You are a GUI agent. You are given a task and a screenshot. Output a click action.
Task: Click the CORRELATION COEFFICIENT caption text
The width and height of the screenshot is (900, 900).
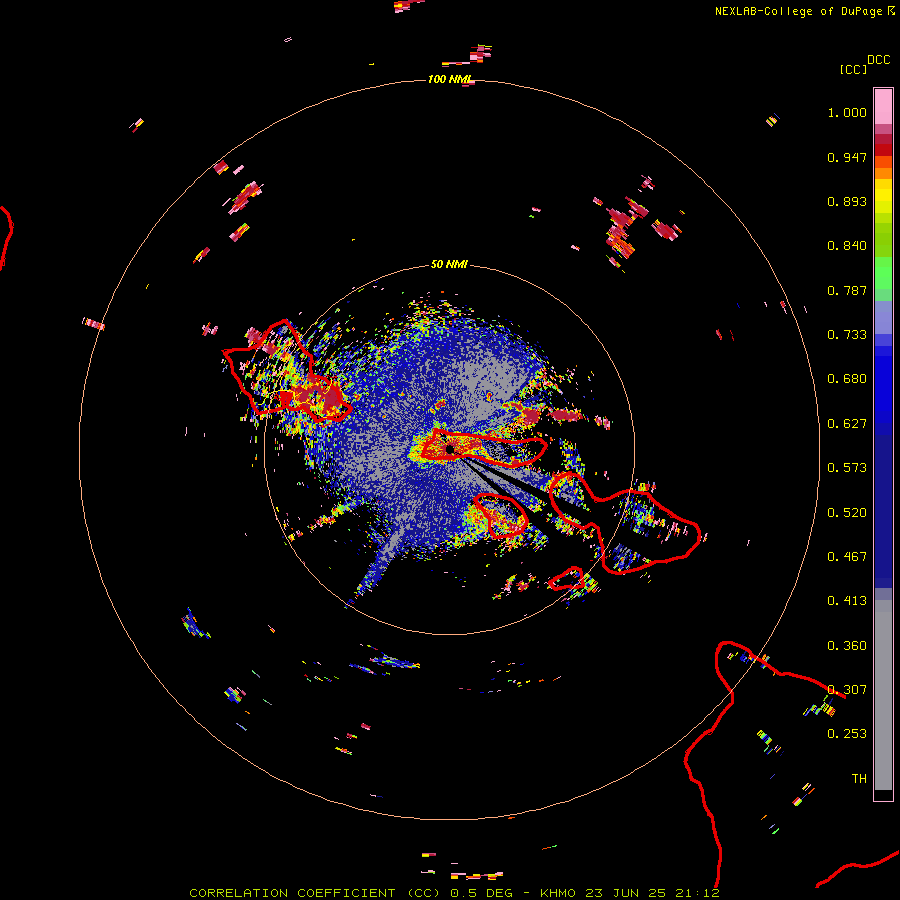[293, 893]
